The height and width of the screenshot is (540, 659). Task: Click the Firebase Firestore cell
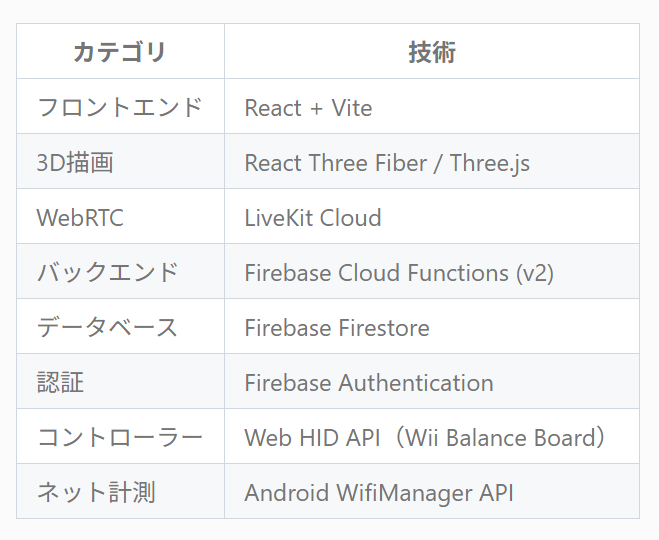click(x=337, y=328)
